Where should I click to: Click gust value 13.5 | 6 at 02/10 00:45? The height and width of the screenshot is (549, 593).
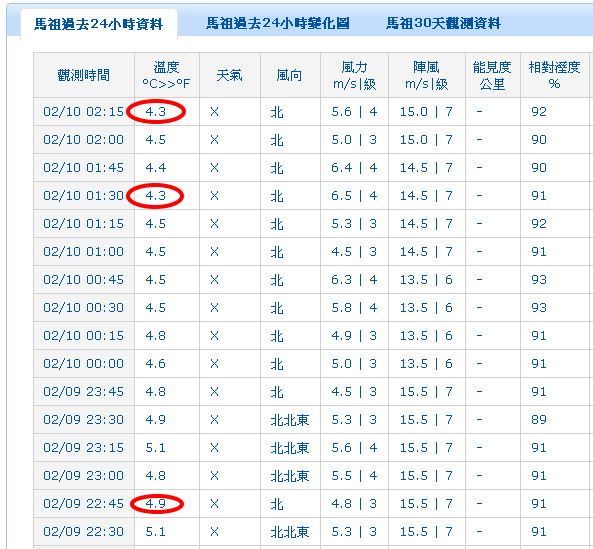click(426, 280)
